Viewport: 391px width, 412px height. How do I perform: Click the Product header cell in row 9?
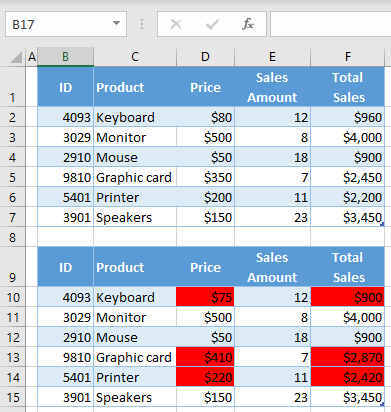coord(135,267)
